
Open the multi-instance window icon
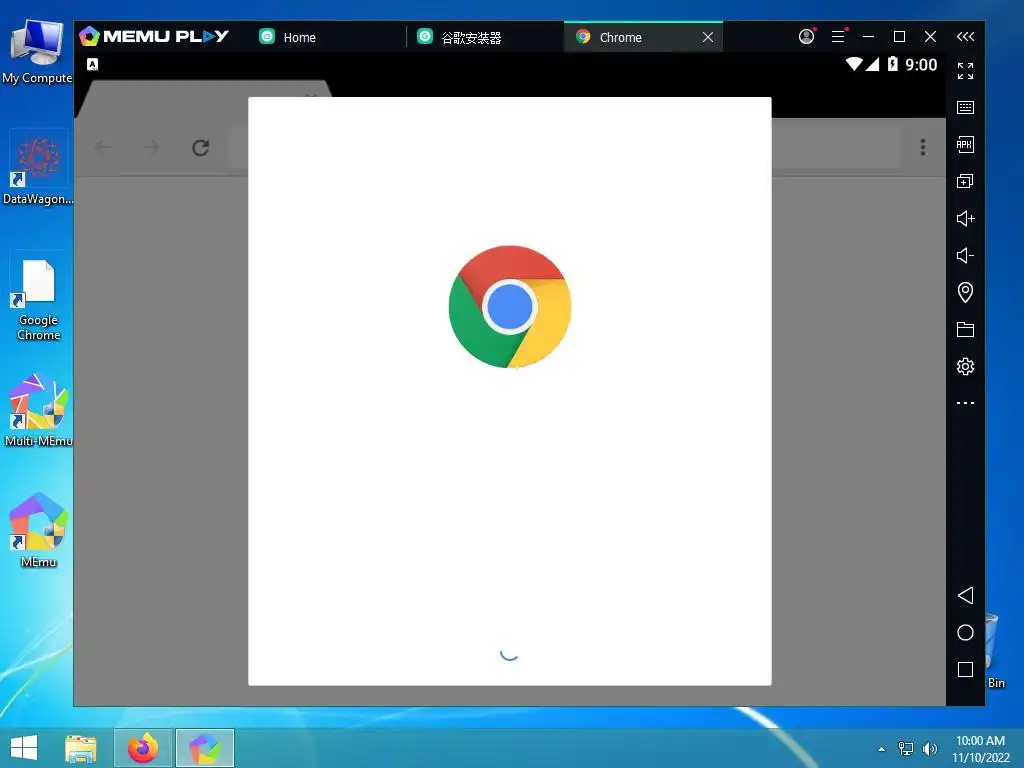[x=965, y=181]
